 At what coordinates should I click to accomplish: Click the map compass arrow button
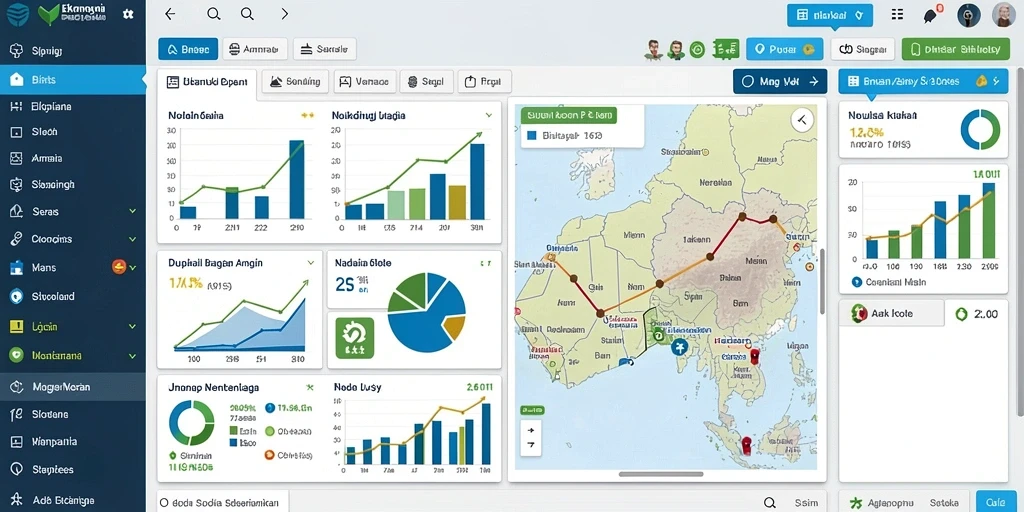[801, 120]
